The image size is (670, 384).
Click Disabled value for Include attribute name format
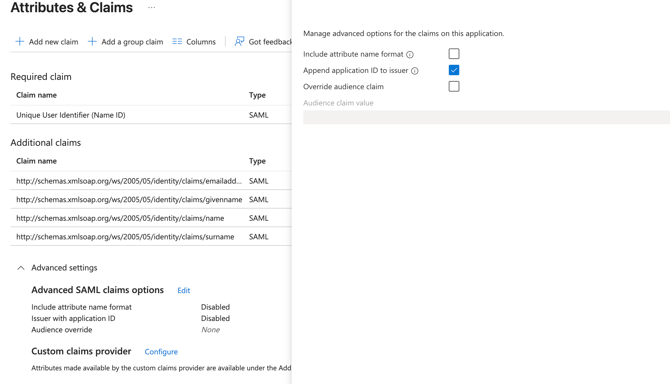215,307
